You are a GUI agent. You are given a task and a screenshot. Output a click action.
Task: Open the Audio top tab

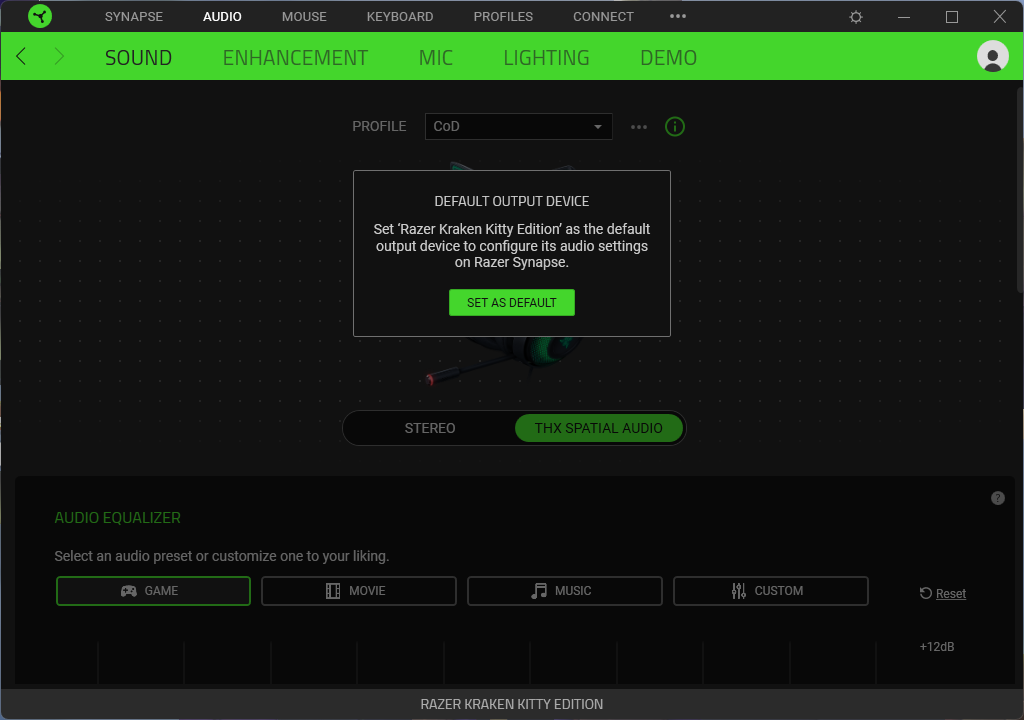[x=222, y=16]
